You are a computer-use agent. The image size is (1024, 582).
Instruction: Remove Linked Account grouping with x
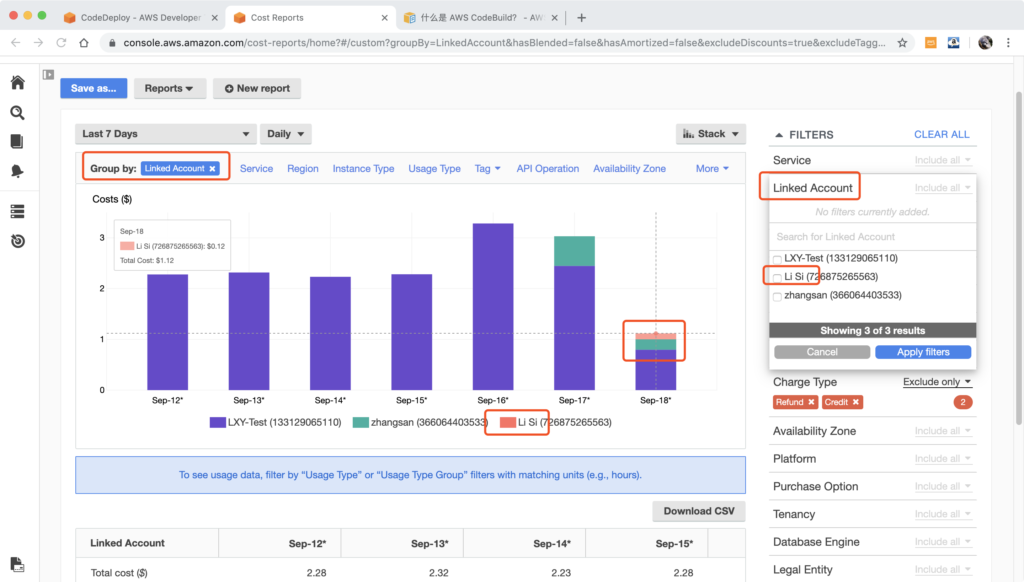[212, 169]
